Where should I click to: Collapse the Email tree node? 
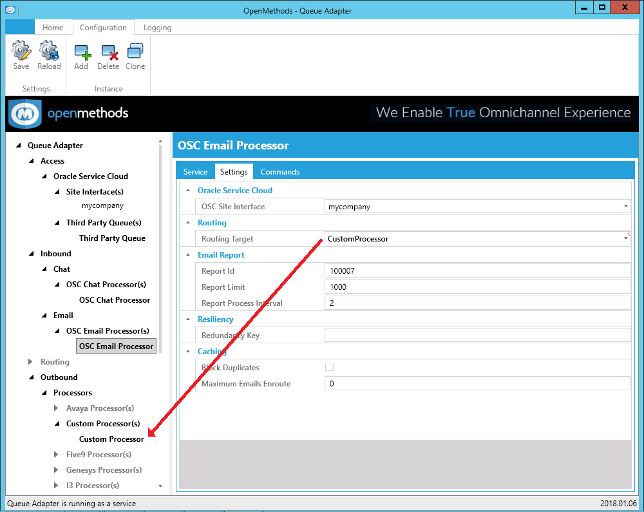(44, 315)
